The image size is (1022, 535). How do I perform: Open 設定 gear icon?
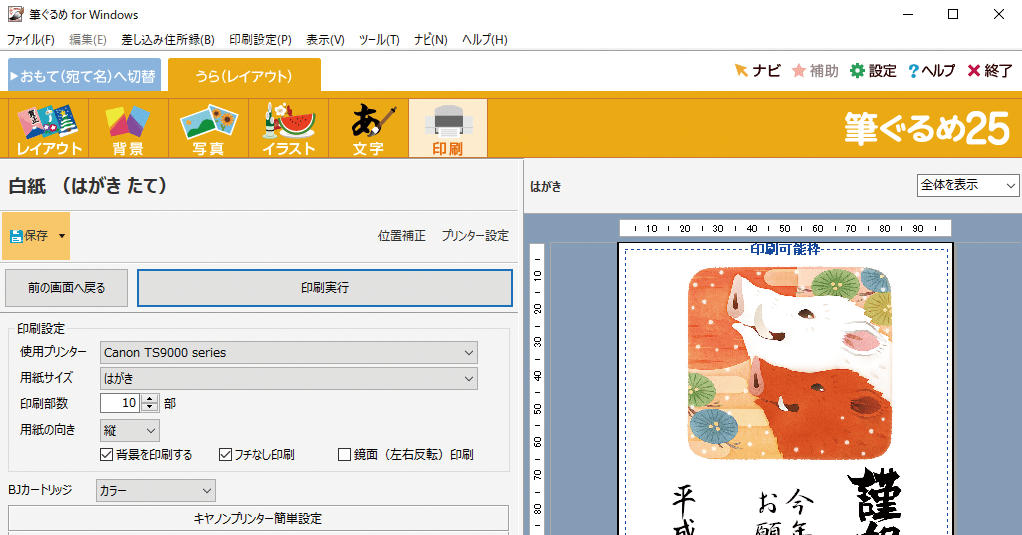pyautogui.click(x=857, y=70)
